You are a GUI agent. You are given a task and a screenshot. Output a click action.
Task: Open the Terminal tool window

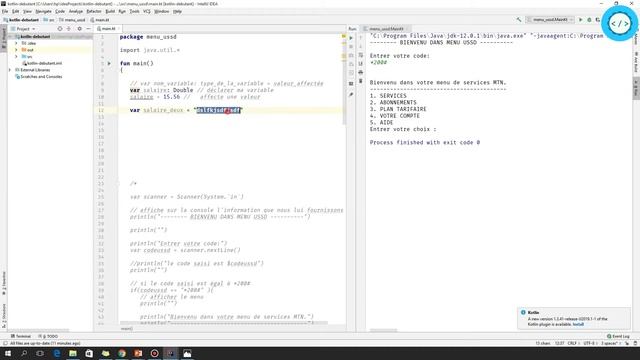click(x=21, y=336)
